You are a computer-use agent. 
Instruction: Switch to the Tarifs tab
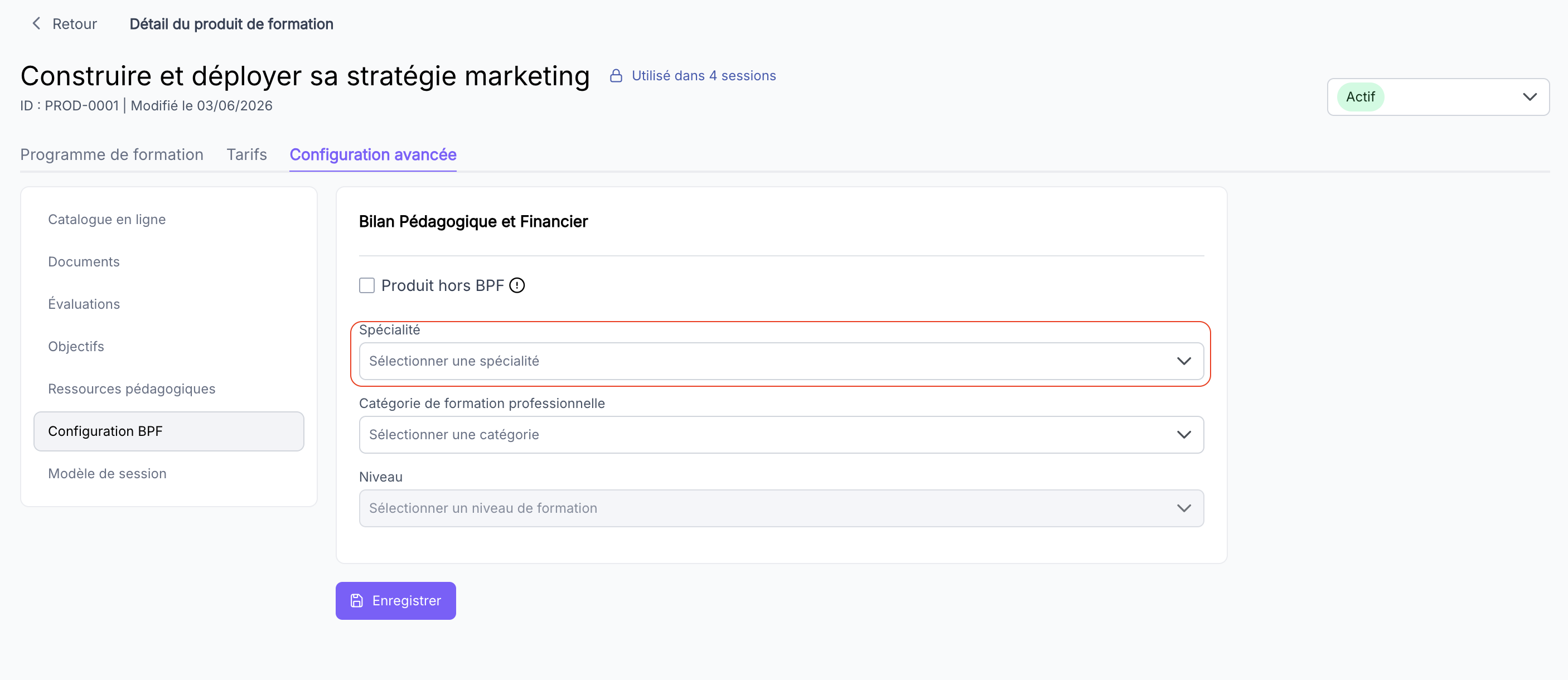tap(246, 154)
